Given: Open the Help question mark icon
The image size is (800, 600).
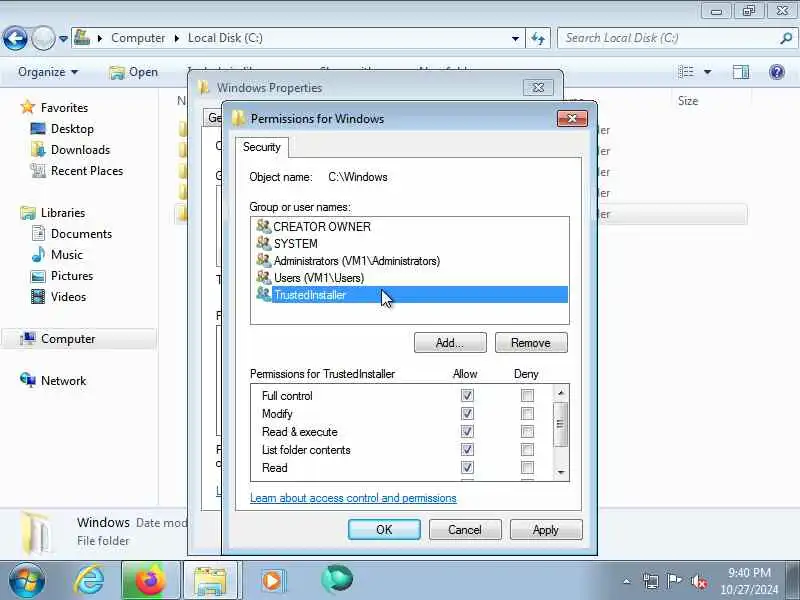Looking at the screenshot, I should (x=777, y=72).
